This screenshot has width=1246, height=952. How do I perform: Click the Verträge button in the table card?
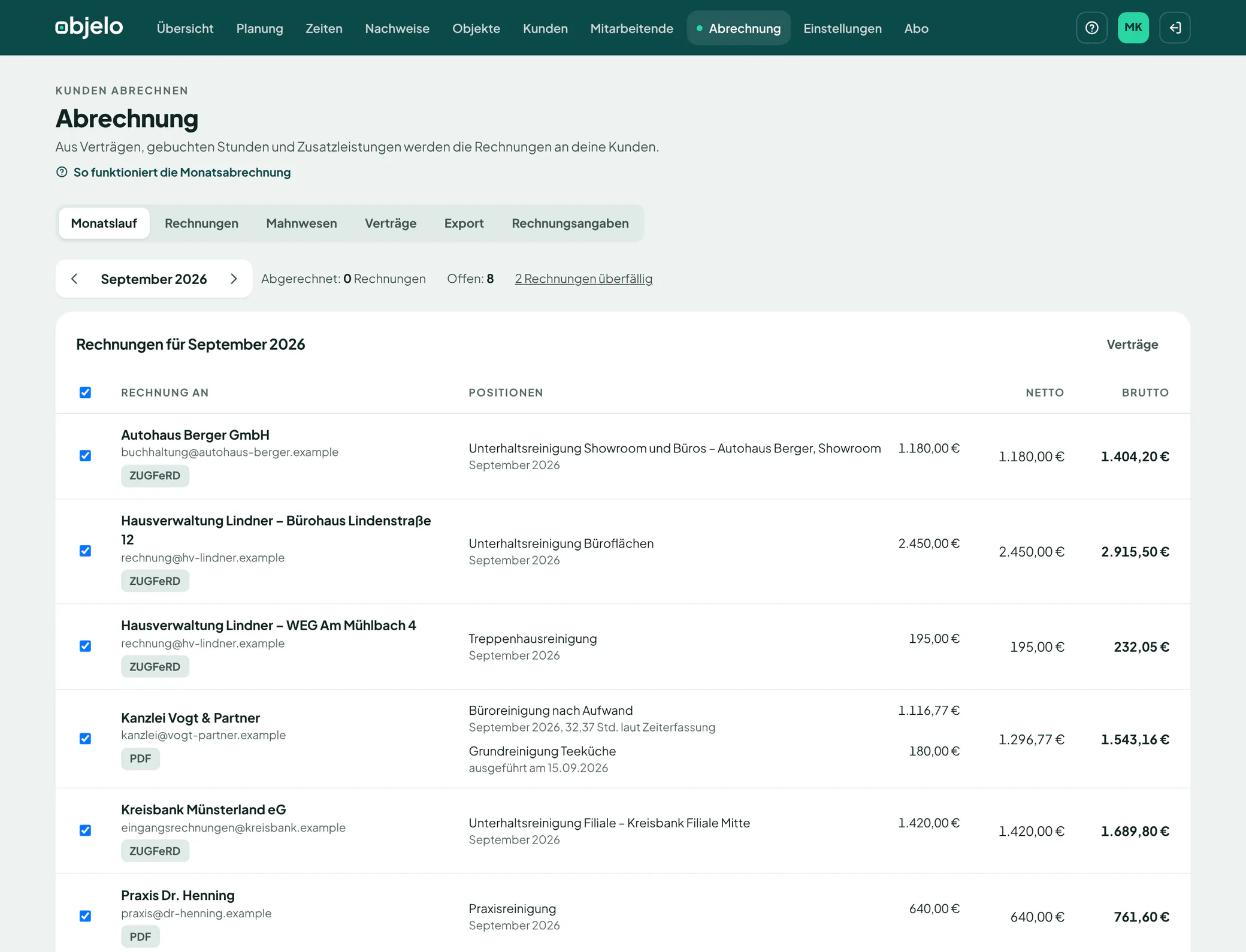click(1132, 344)
